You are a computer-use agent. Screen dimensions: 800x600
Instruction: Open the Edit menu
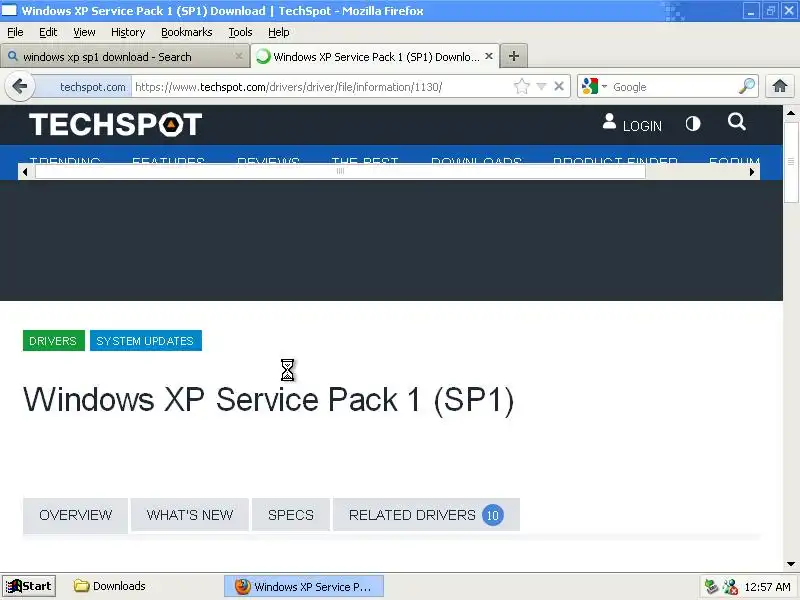48,32
